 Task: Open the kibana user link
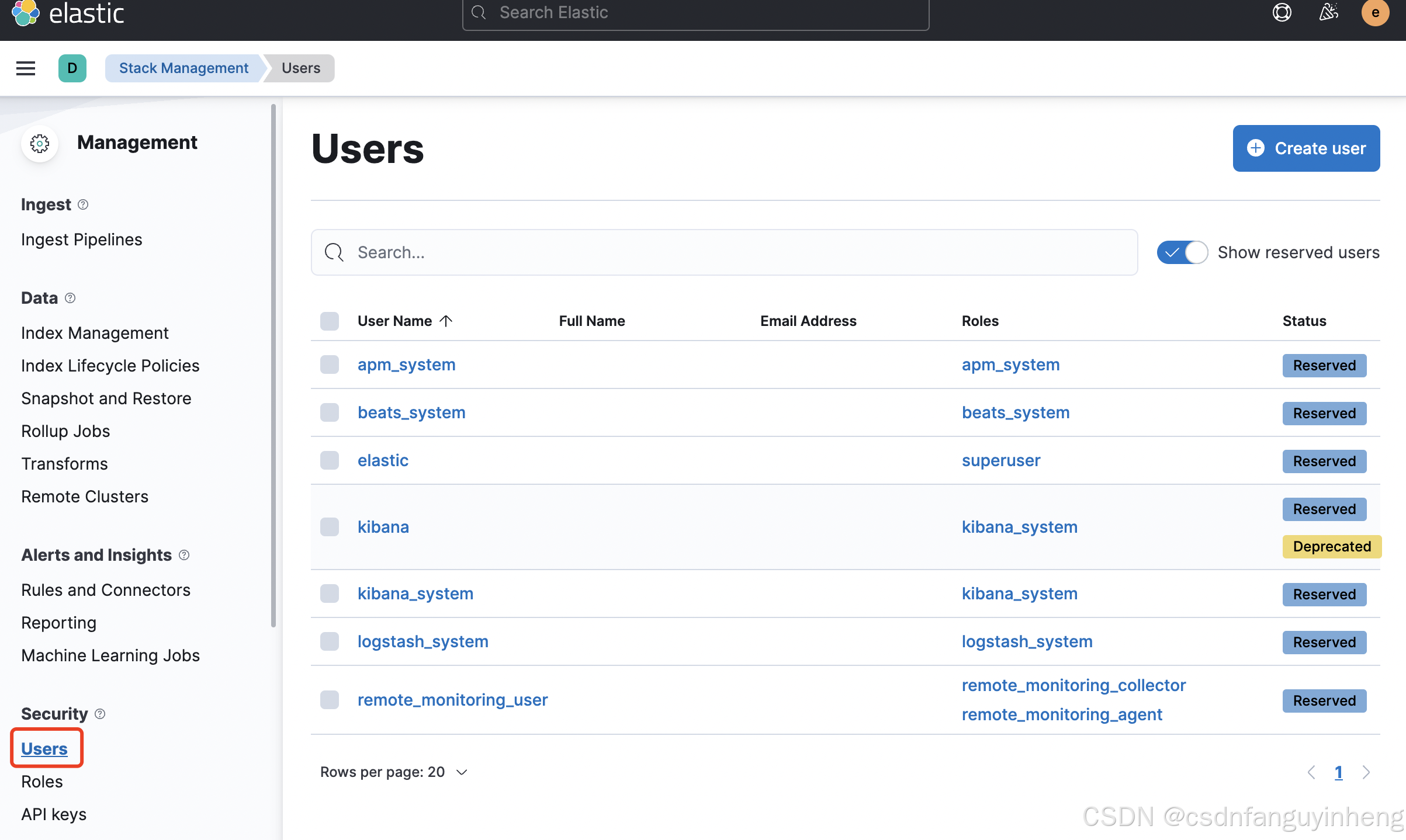point(383,527)
